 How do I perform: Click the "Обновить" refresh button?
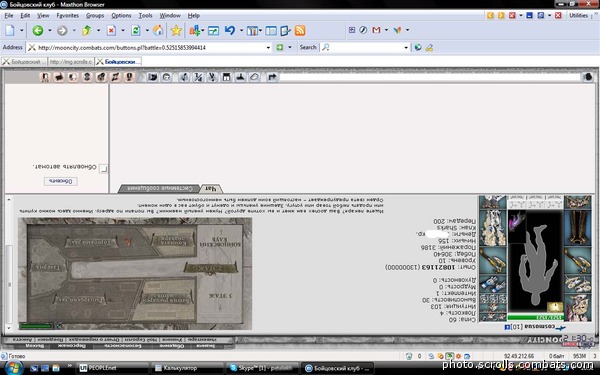[61, 181]
